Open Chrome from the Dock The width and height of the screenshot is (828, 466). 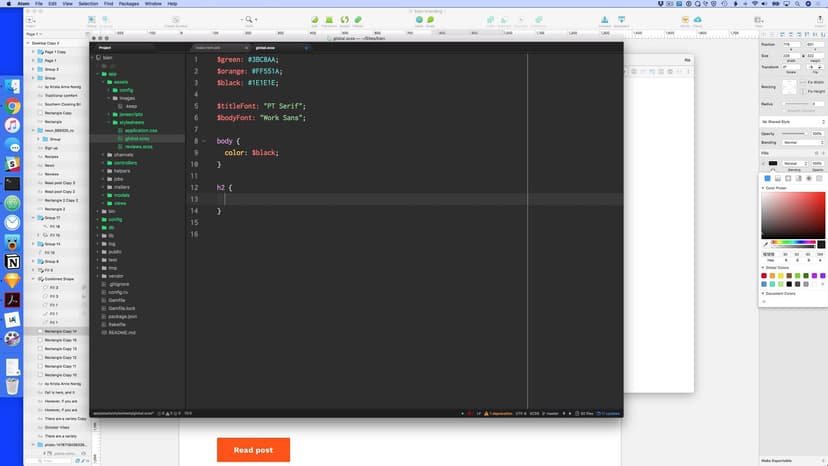click(13, 106)
